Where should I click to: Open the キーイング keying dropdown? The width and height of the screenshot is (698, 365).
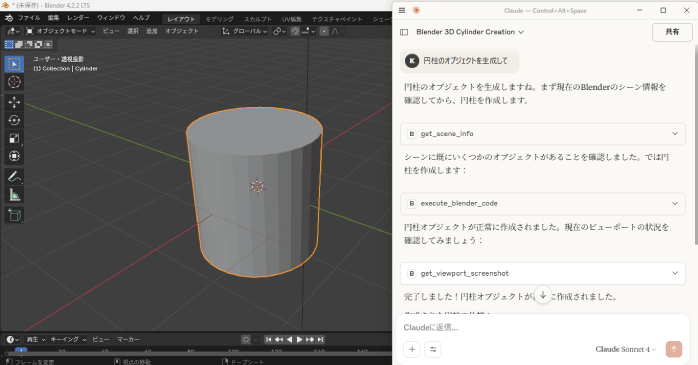[68, 340]
